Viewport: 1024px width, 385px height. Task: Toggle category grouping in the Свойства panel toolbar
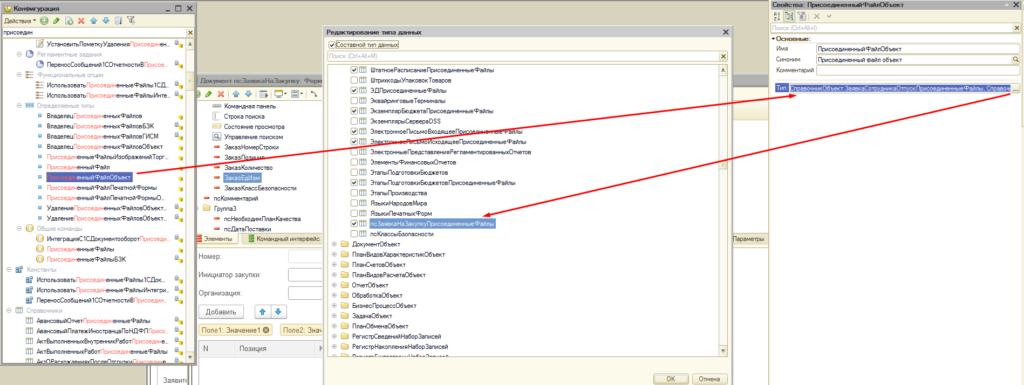click(x=789, y=16)
